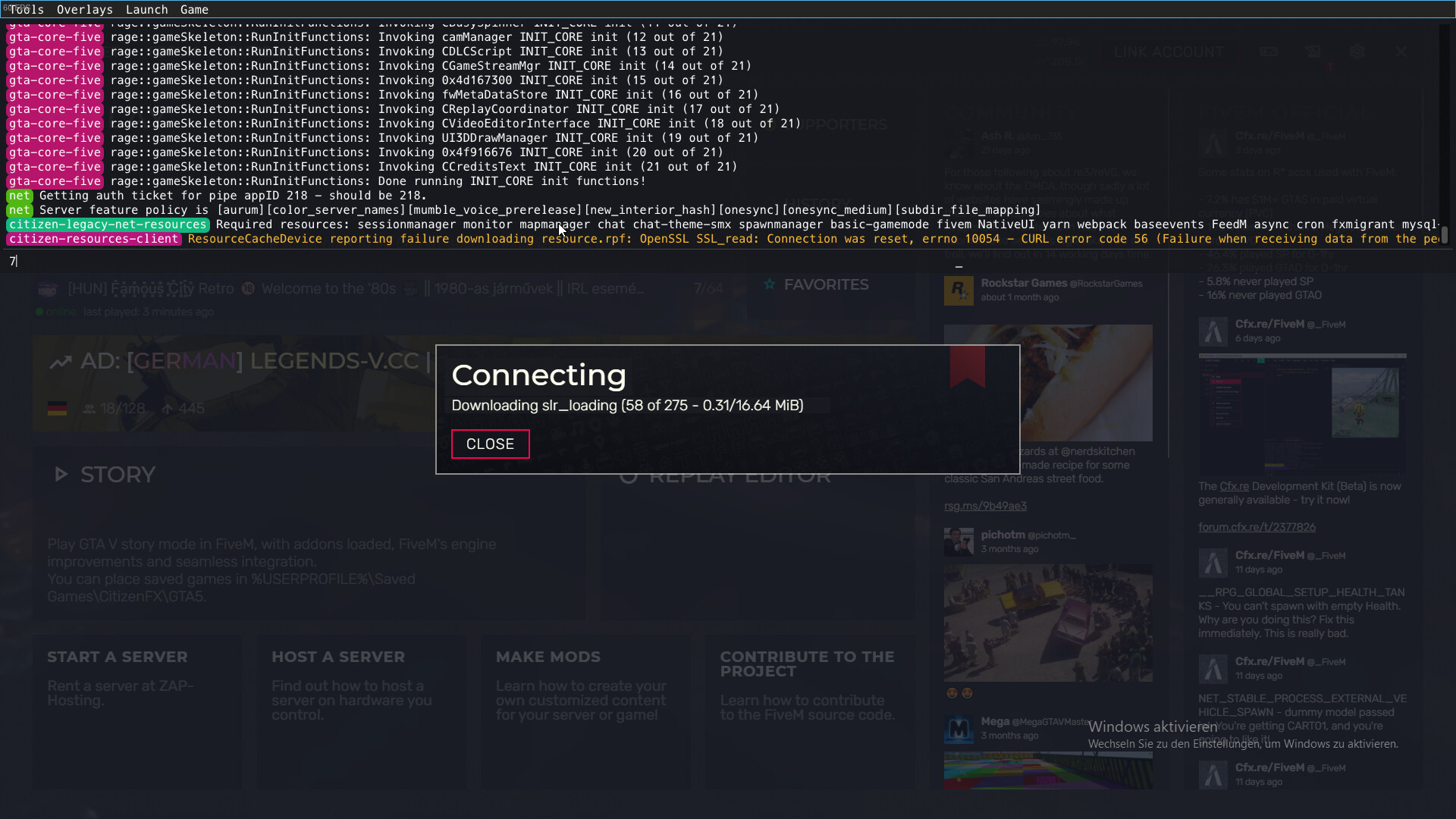Open the Cfx.re link in Development Kit tweet
The height and width of the screenshot is (819, 1456).
click(x=1234, y=486)
